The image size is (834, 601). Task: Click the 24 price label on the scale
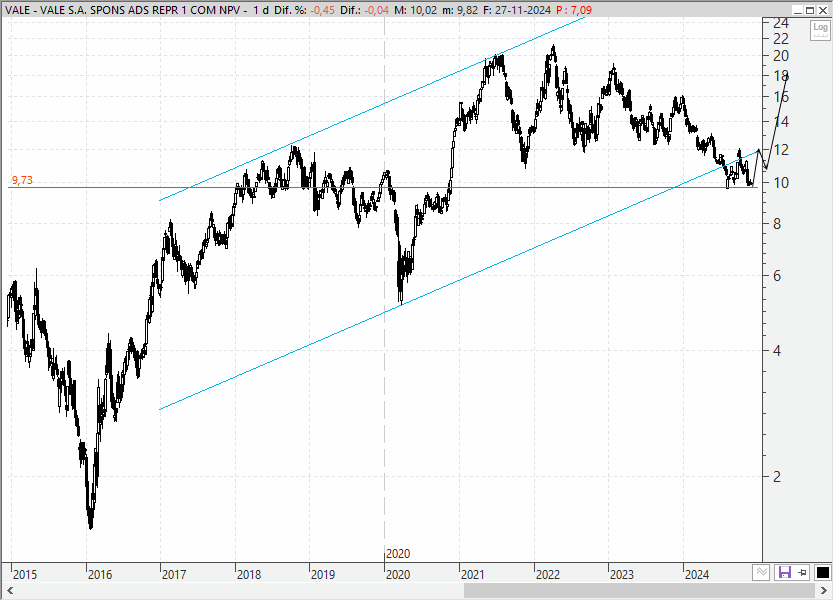point(781,23)
